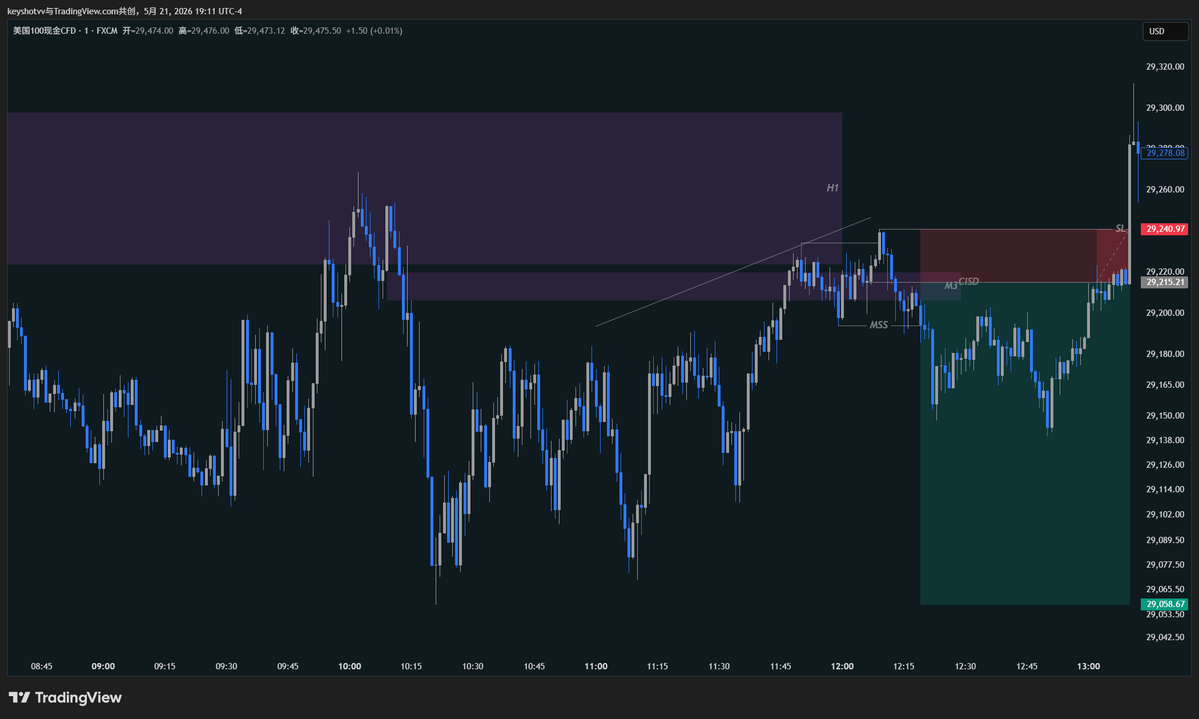Click the SL label on the position box
1199x719 pixels.
[1120, 229]
